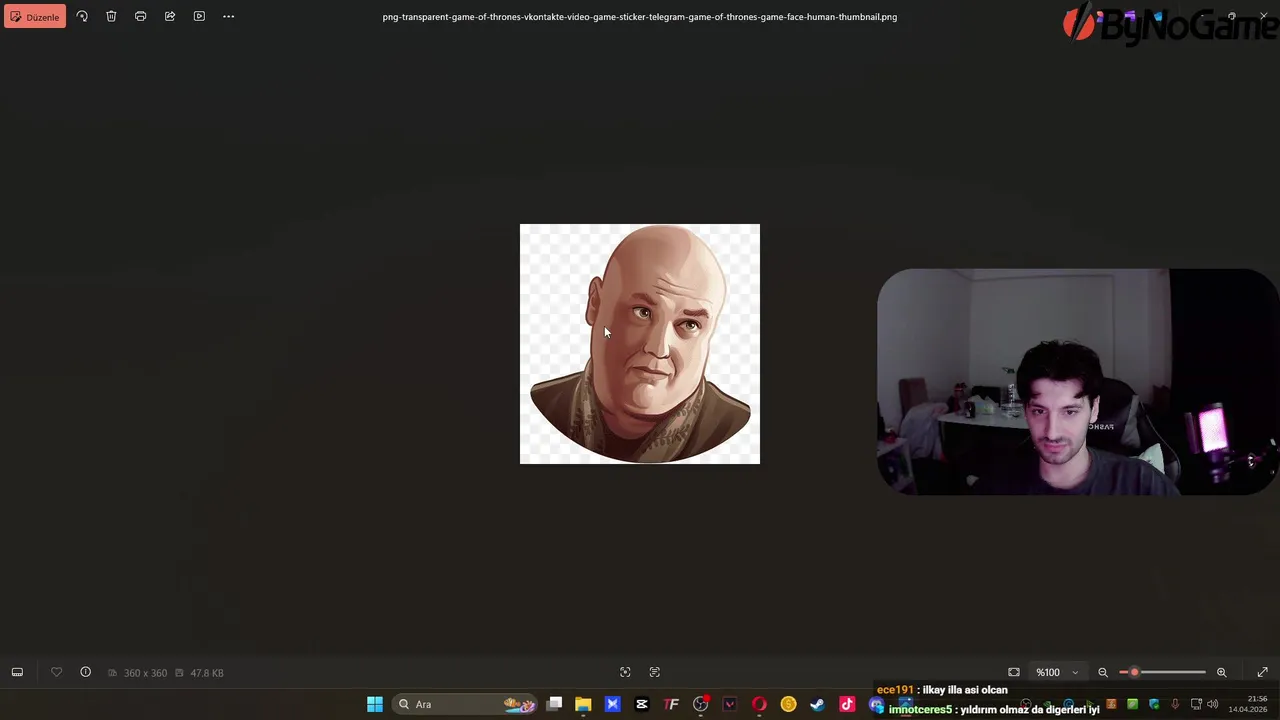Open the TikTok taskbar icon
This screenshot has height=720, width=1280.
(847, 705)
